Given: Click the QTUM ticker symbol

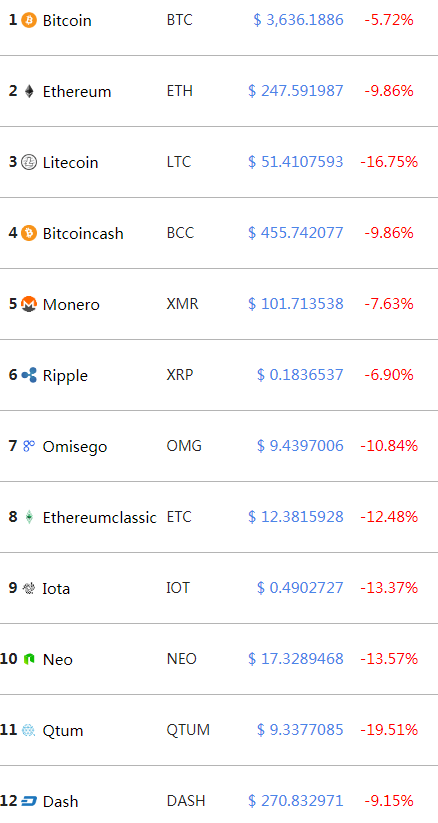Looking at the screenshot, I should point(188,730).
